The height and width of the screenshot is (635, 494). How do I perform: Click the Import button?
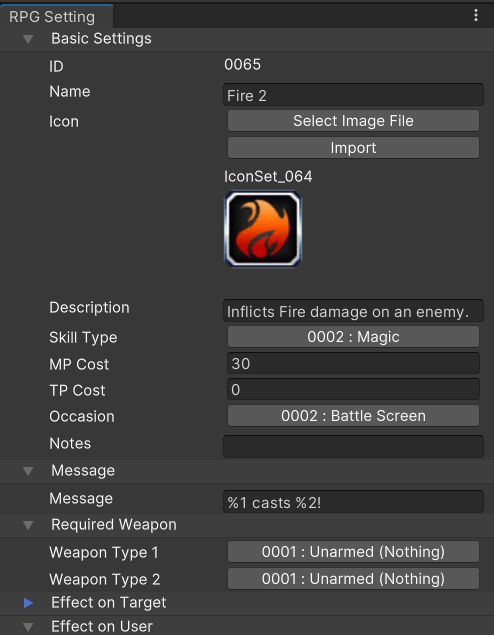353,147
